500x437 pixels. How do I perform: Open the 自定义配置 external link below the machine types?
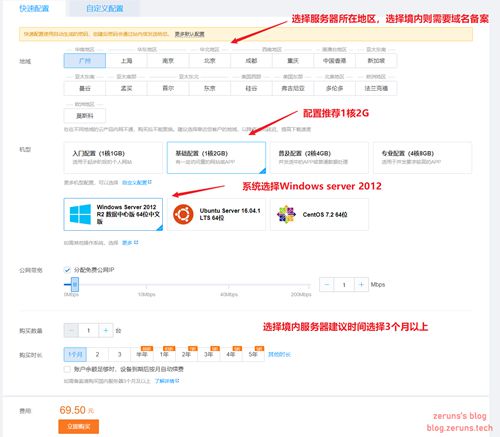(137, 182)
